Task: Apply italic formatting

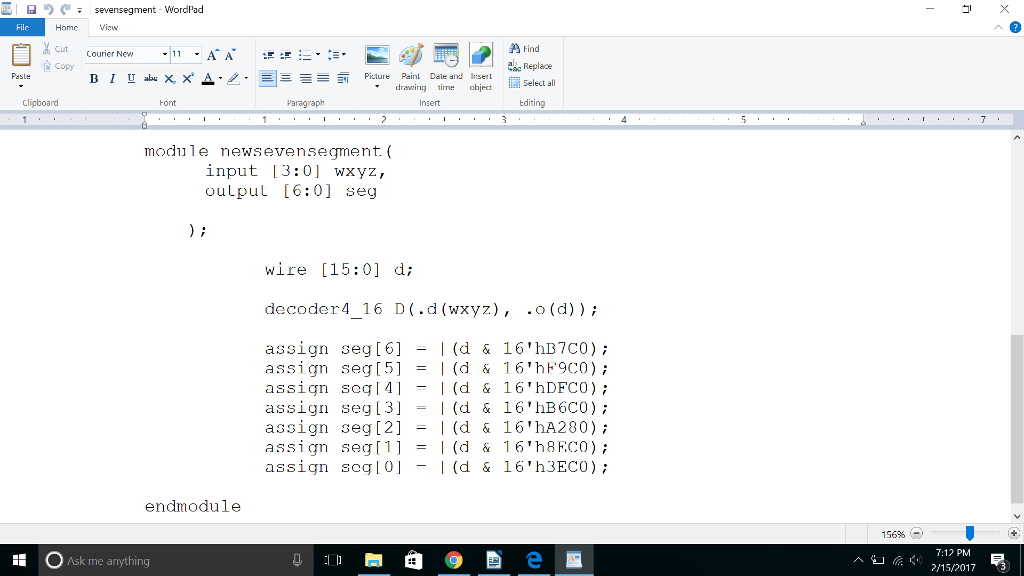Action: (111, 78)
